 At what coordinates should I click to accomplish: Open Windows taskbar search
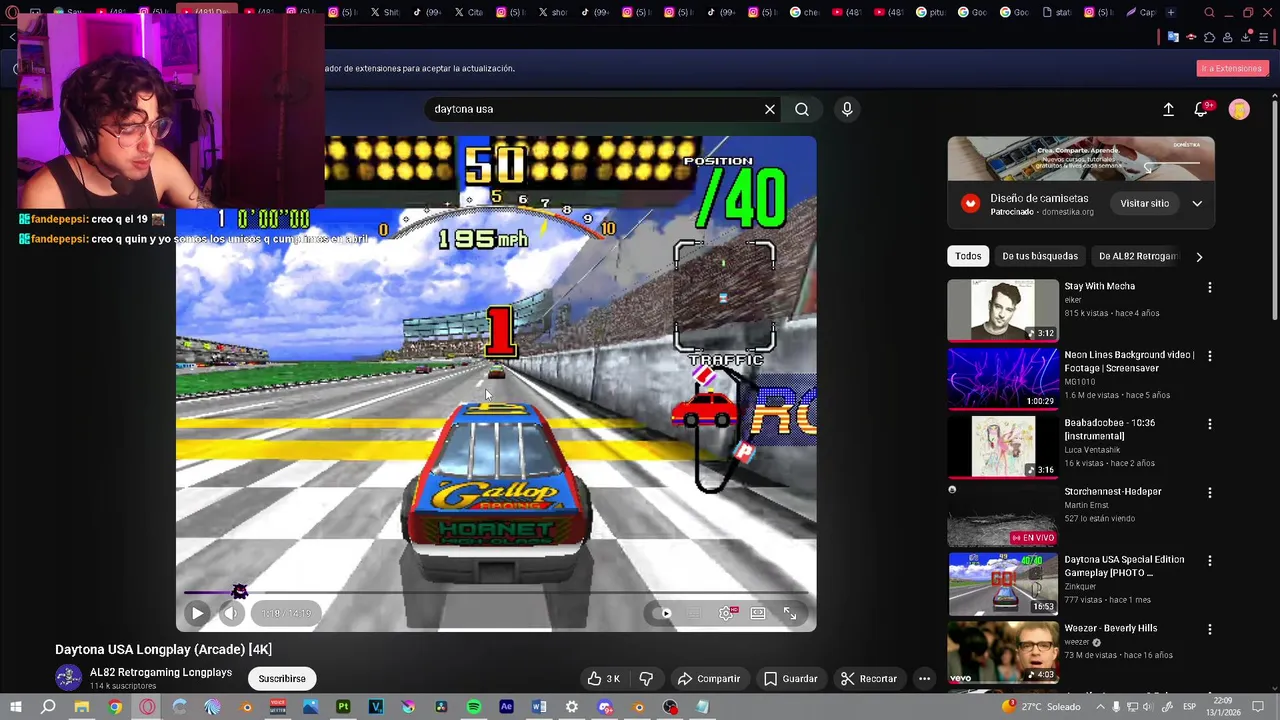(x=48, y=707)
